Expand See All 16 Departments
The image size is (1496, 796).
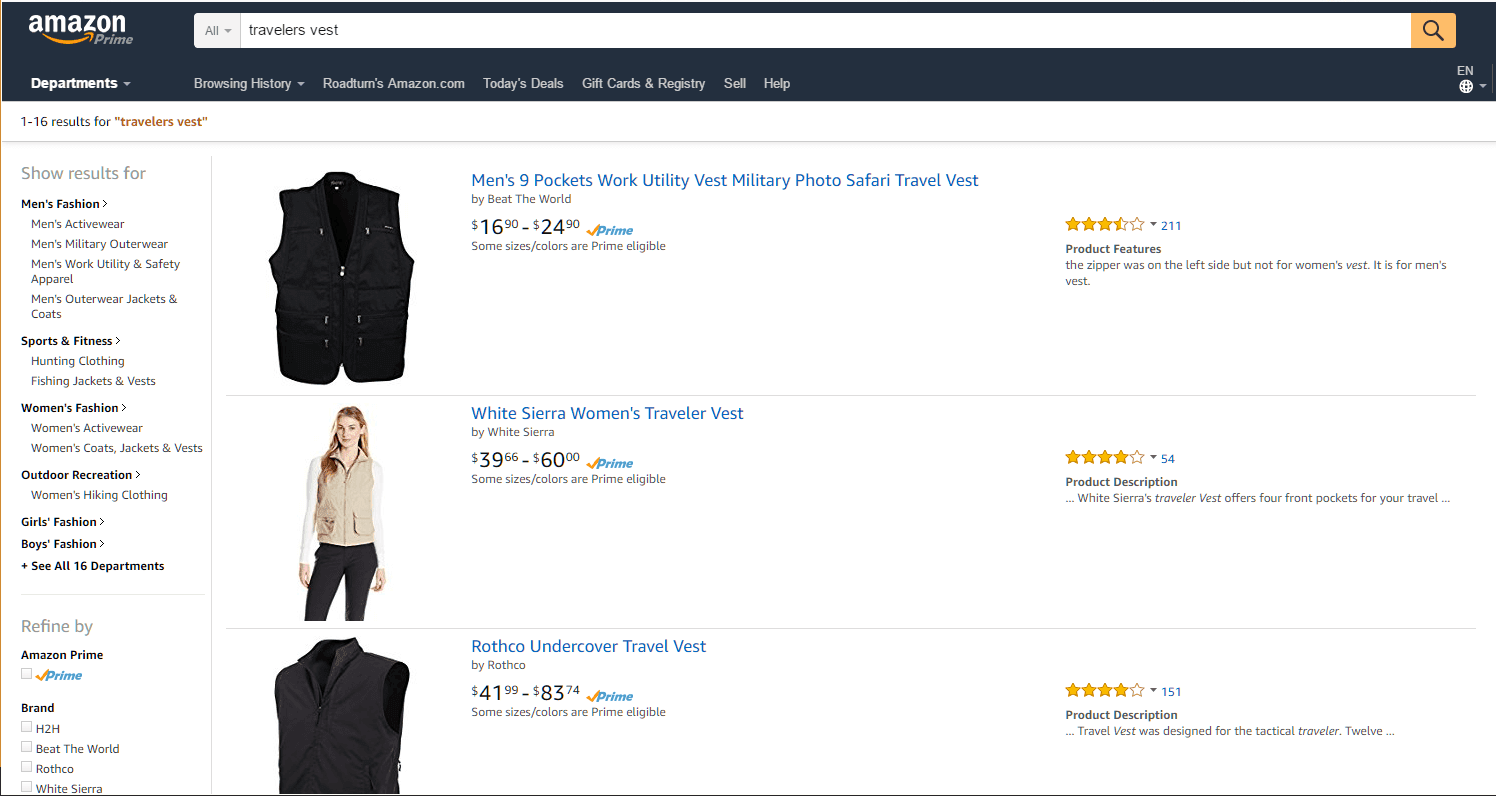(x=92, y=565)
